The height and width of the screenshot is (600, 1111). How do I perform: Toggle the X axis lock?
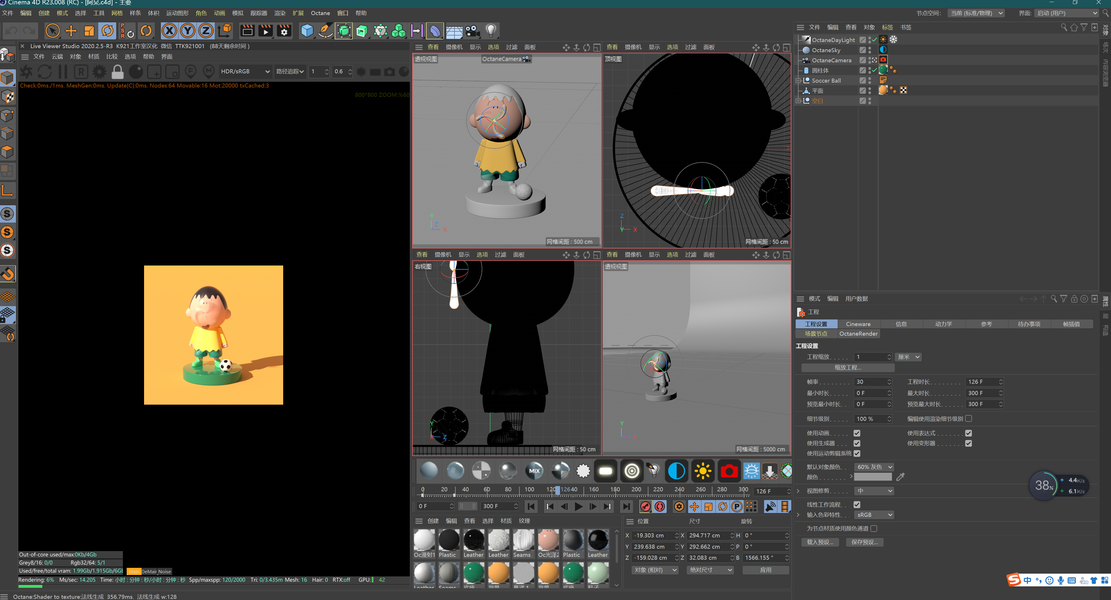pyautogui.click(x=169, y=30)
